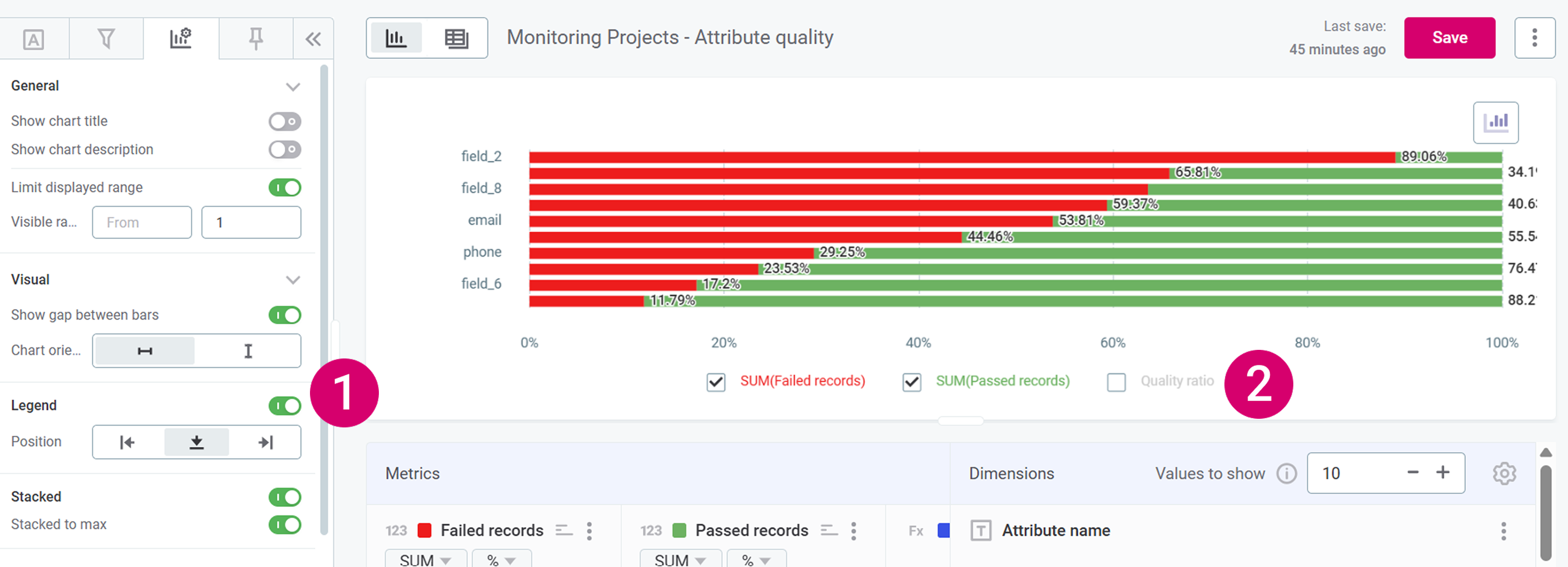The width and height of the screenshot is (1568, 567).
Task: Open the Failed records three-dot menu
Action: pos(589,530)
